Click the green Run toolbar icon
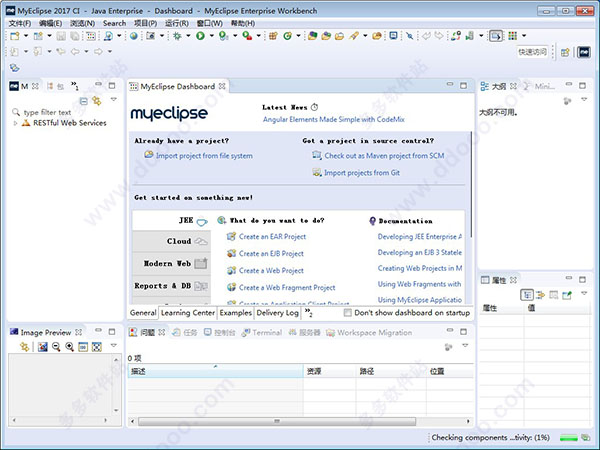The image size is (600, 450). tap(200, 36)
